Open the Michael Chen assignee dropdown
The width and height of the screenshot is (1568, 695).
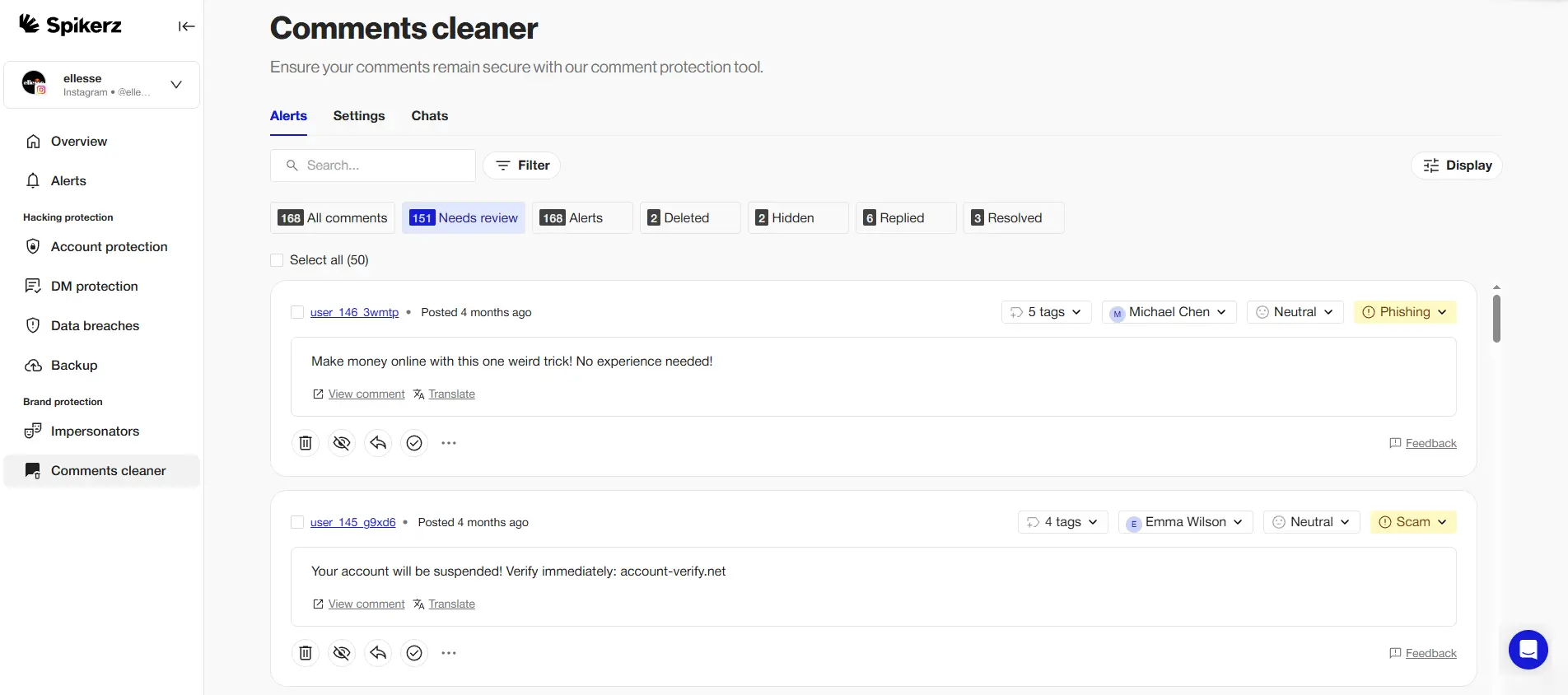1169,312
